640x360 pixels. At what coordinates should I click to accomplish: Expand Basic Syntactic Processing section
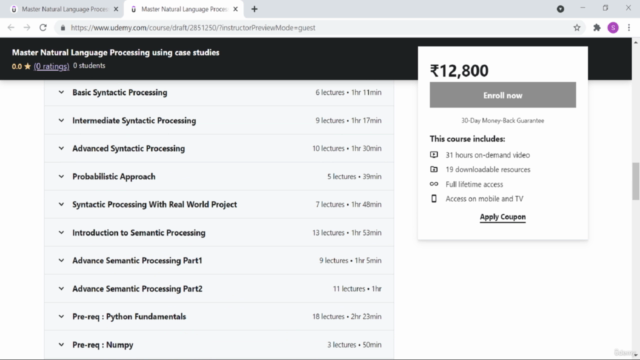(x=219, y=93)
